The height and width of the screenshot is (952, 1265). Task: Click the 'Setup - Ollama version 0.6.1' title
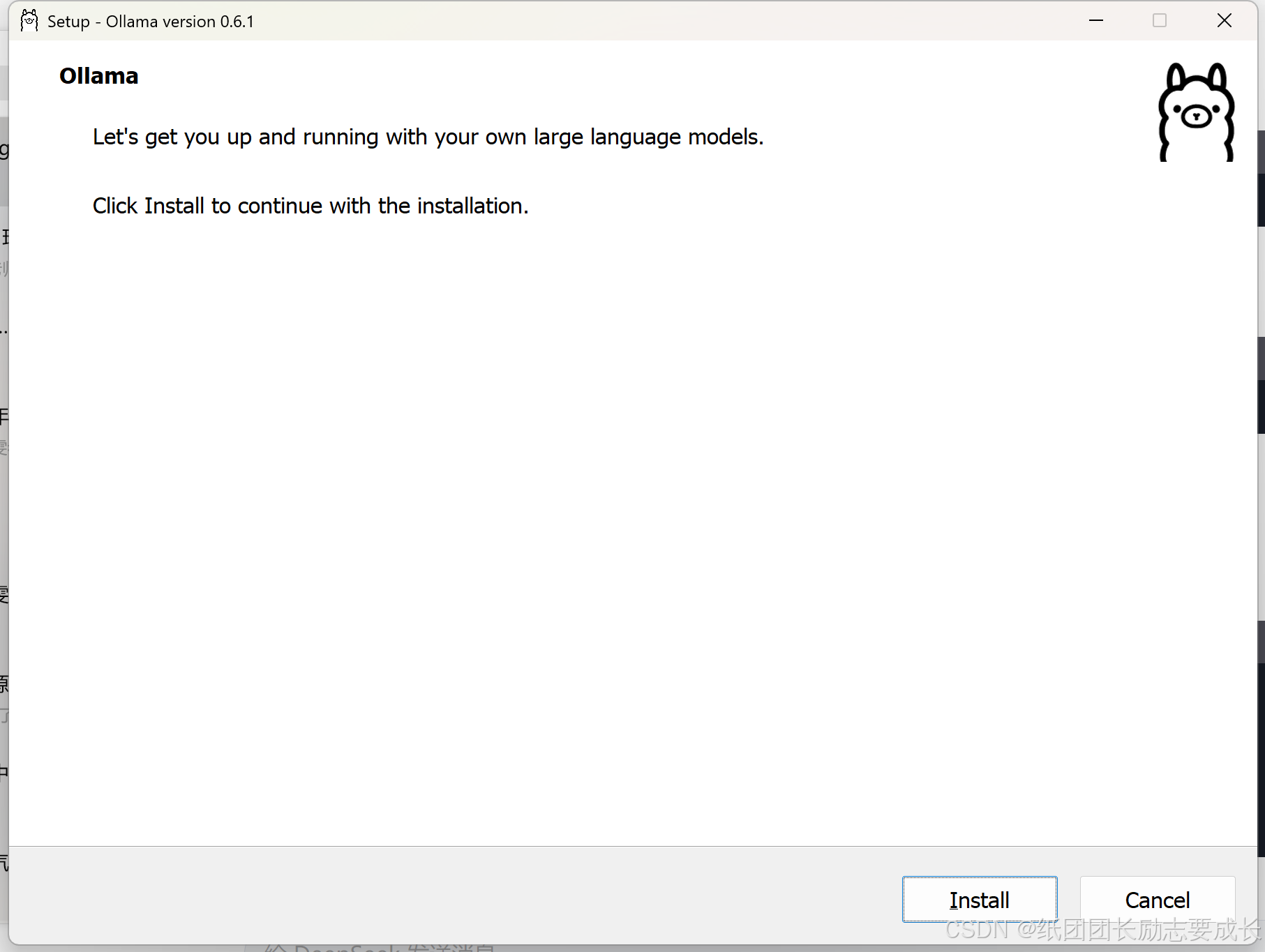click(x=151, y=22)
